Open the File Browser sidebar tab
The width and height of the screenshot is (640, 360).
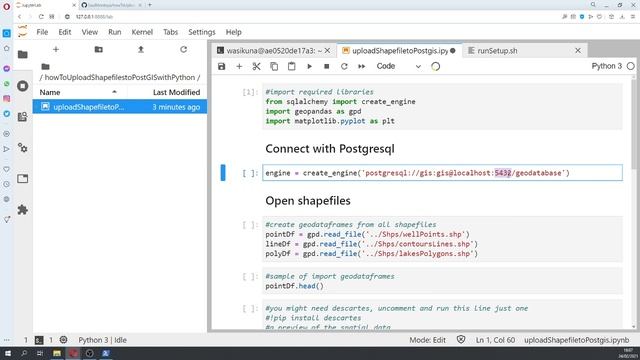pos(23,54)
